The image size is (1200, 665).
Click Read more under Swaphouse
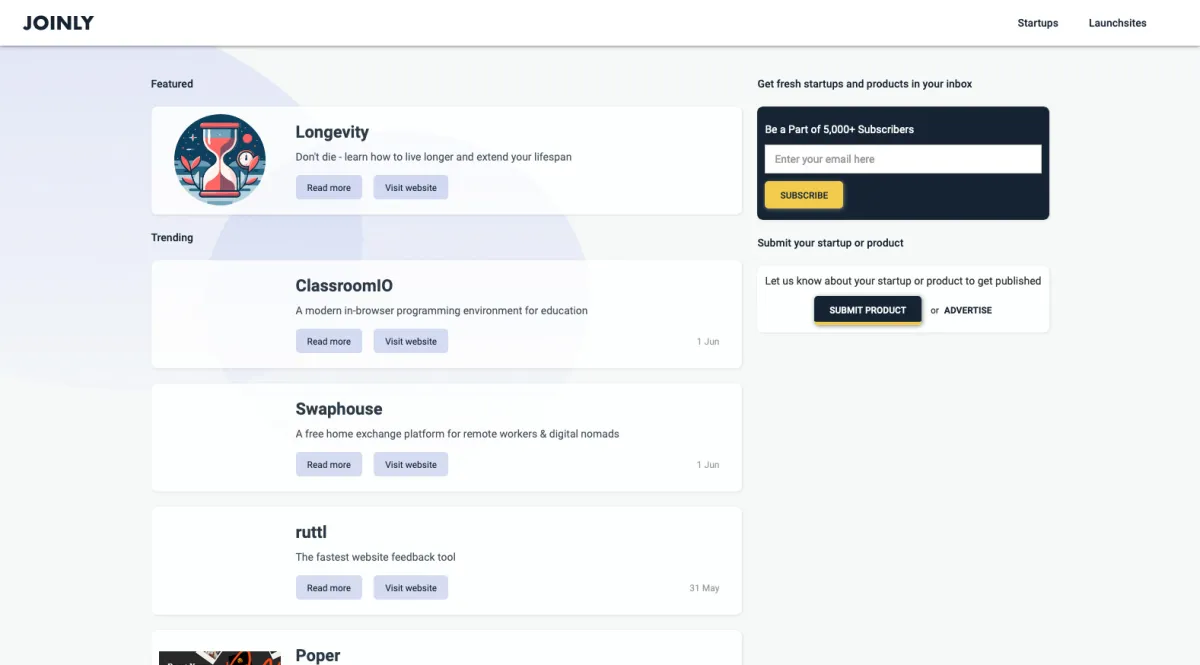tap(328, 465)
